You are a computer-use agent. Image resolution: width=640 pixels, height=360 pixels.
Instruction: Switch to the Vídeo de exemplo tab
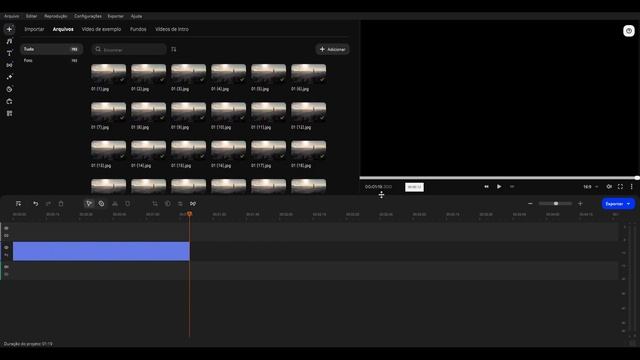pyautogui.click(x=101, y=29)
